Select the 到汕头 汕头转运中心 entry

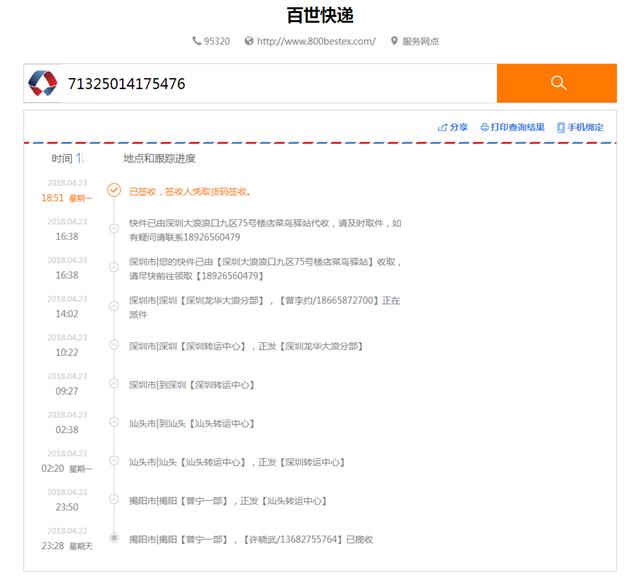tap(192, 424)
